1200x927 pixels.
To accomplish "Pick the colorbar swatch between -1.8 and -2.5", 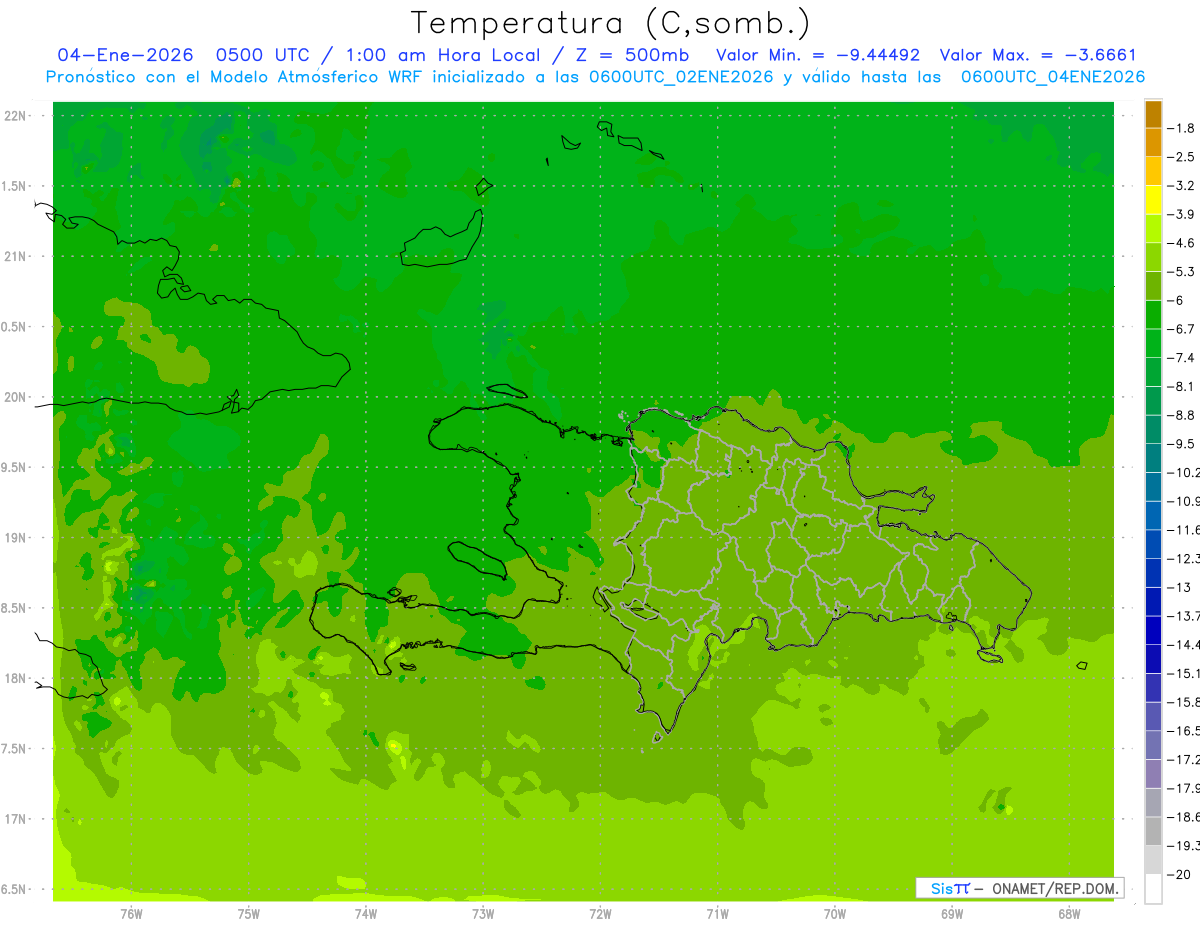I will point(1153,143).
